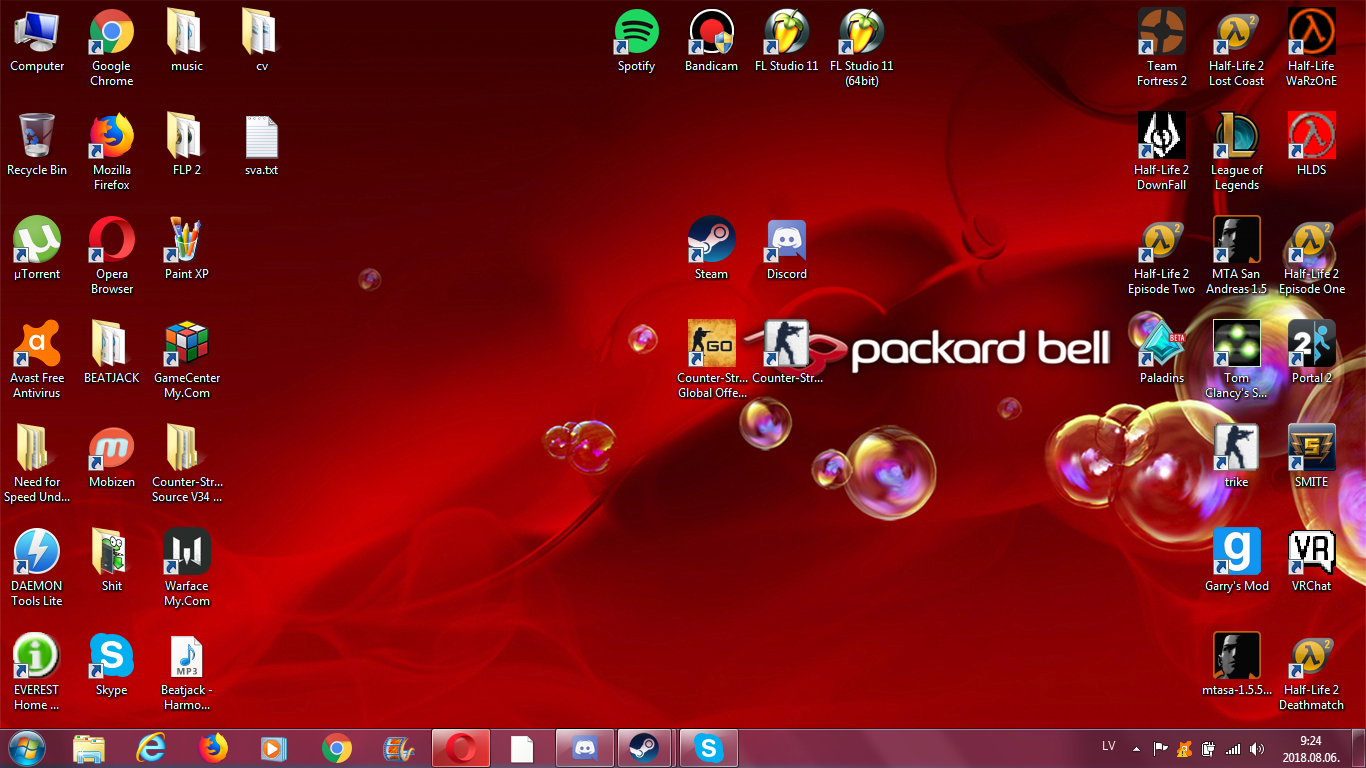Select the GameCenter My.Com shortcut
This screenshot has height=768, width=1366.
coord(187,360)
